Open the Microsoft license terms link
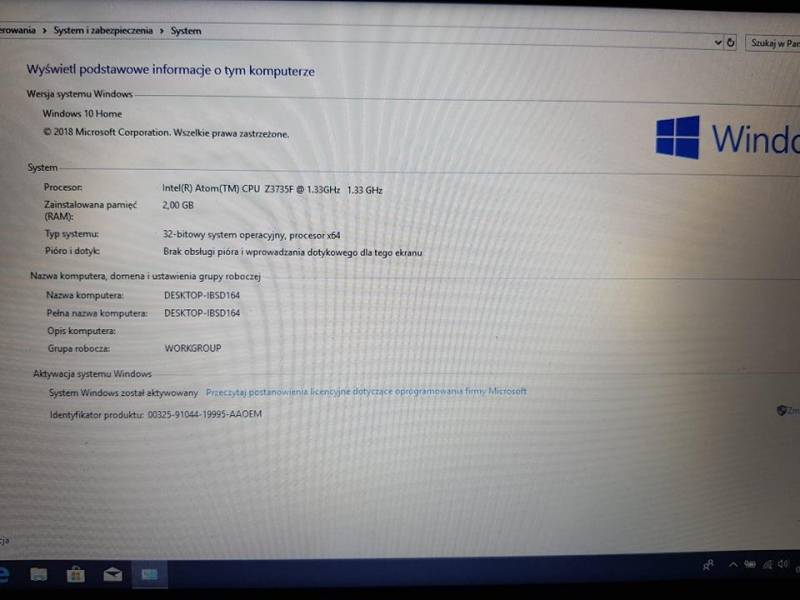800x600 pixels. [366, 391]
